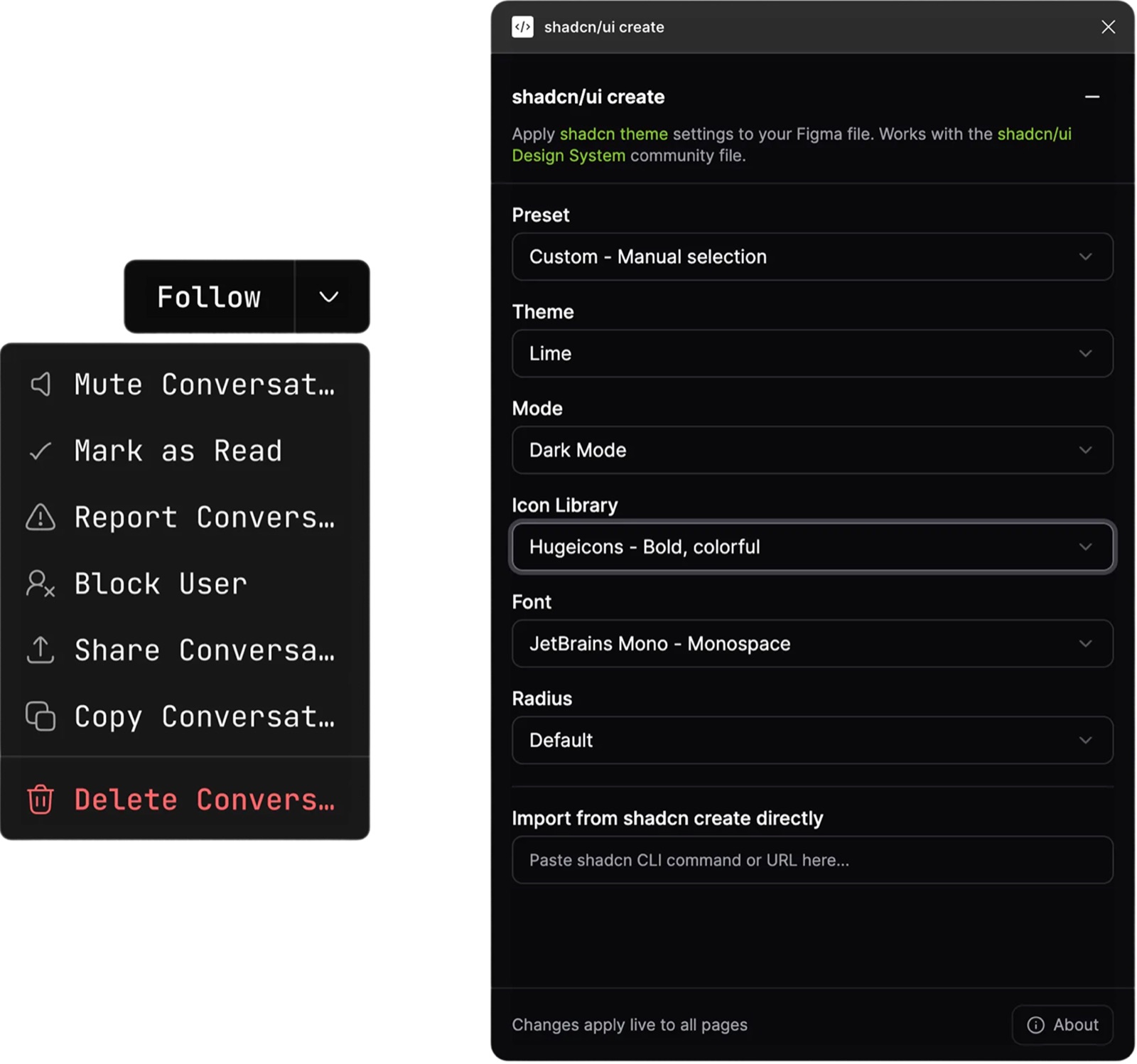This screenshot has width=1137, height=1064.
Task: Open the Radius dropdown showing Default
Action: pos(812,740)
